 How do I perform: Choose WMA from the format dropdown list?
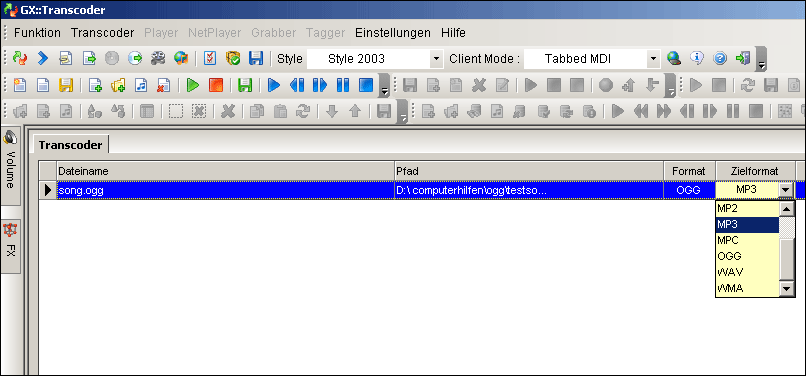[x=747, y=288]
